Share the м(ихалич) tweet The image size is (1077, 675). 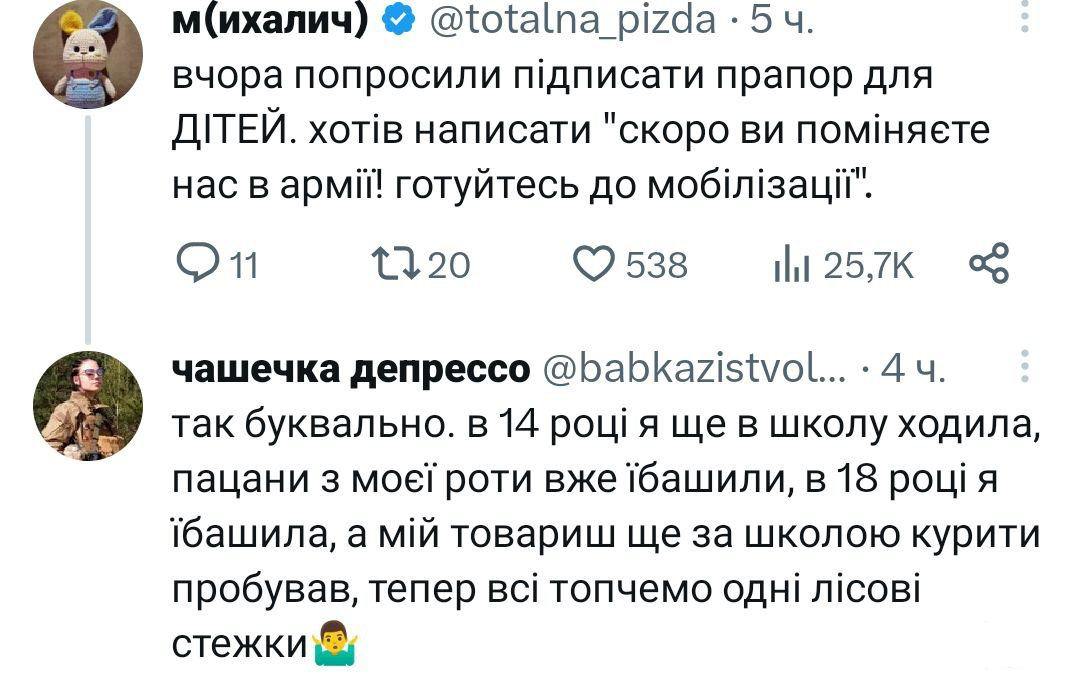(x=990, y=264)
